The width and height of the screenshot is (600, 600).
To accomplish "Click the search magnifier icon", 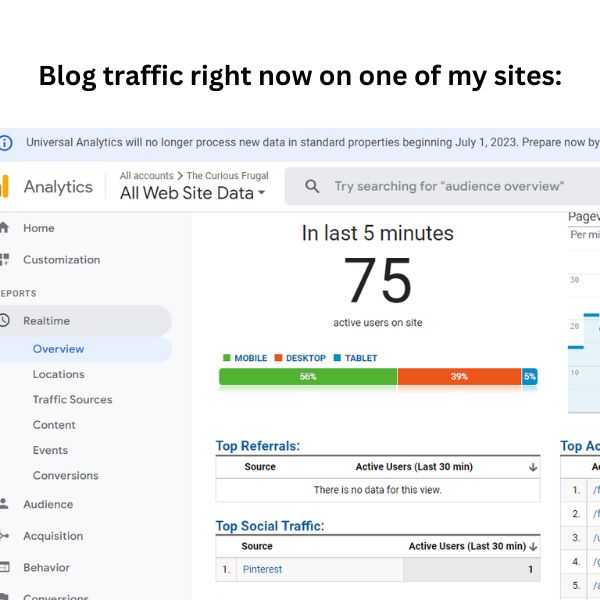I will [312, 186].
